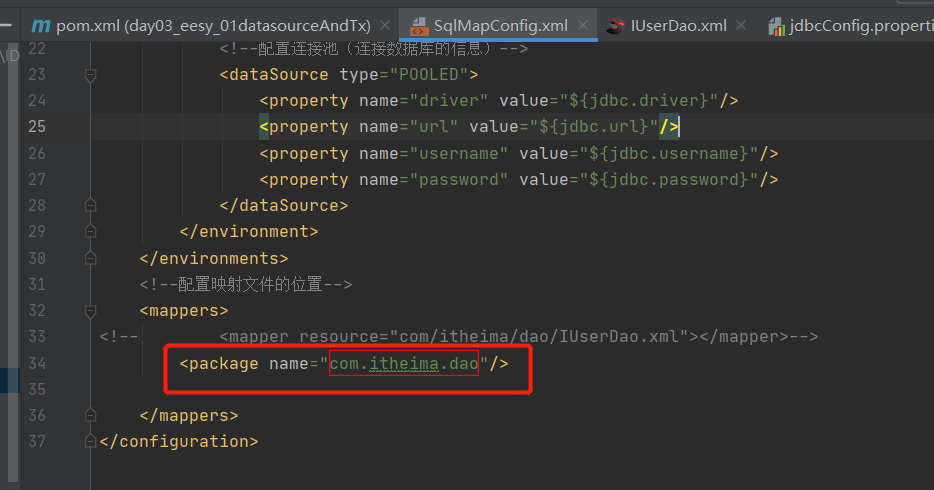
Task: Close the IUserDao.xml tab
Action: click(741, 25)
